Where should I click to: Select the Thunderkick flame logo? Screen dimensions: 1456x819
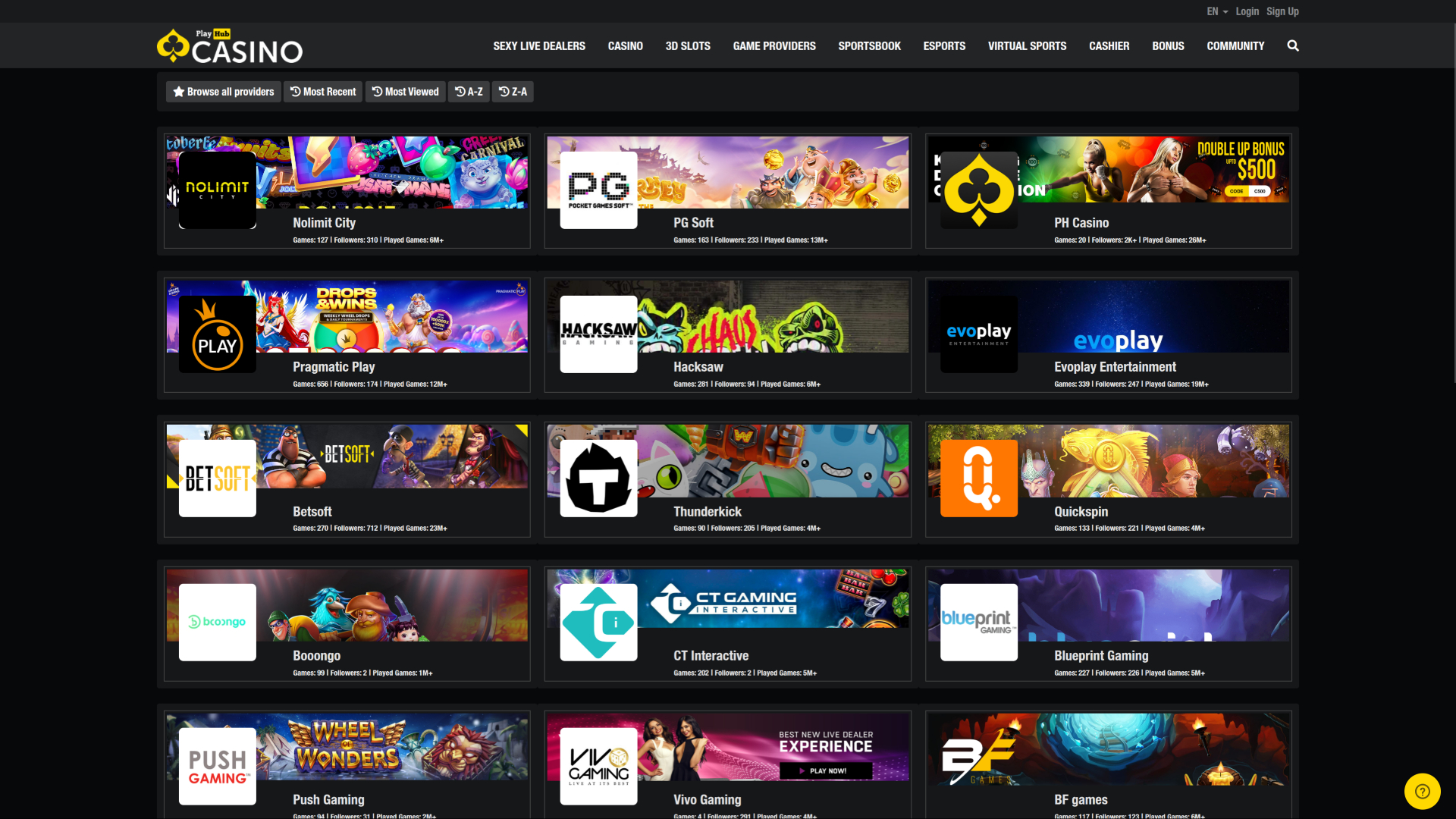click(598, 478)
